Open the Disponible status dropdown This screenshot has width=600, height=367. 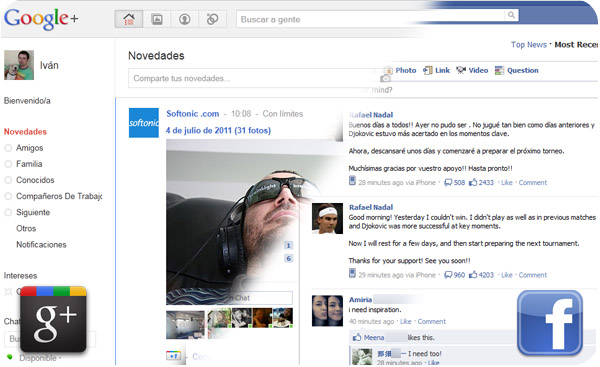tap(40, 358)
